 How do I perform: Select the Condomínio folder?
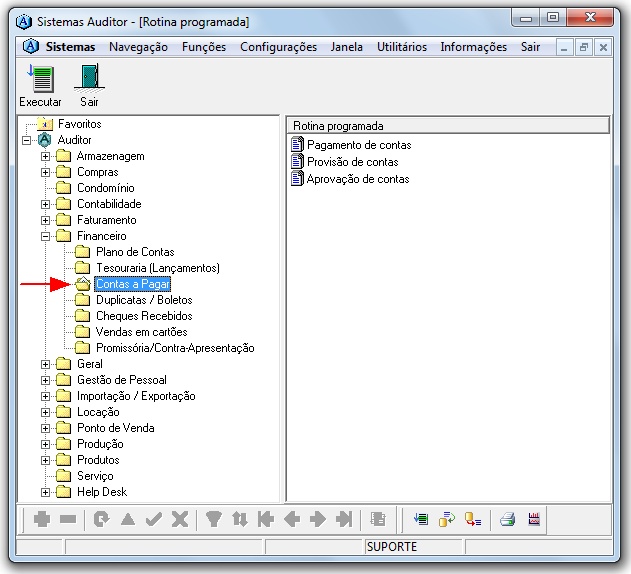pyautogui.click(x=105, y=188)
